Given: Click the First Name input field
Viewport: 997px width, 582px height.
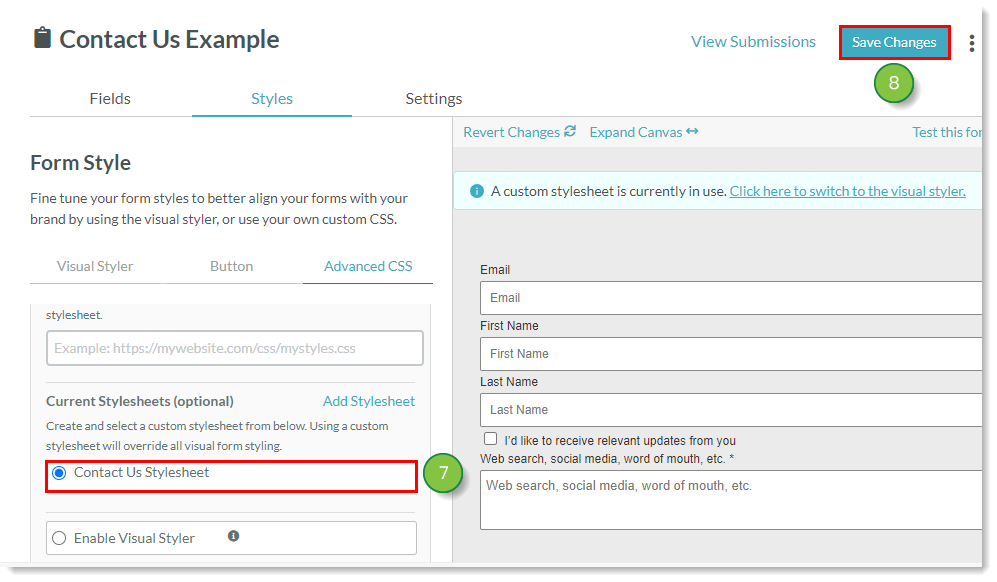Looking at the screenshot, I should pyautogui.click(x=731, y=354).
